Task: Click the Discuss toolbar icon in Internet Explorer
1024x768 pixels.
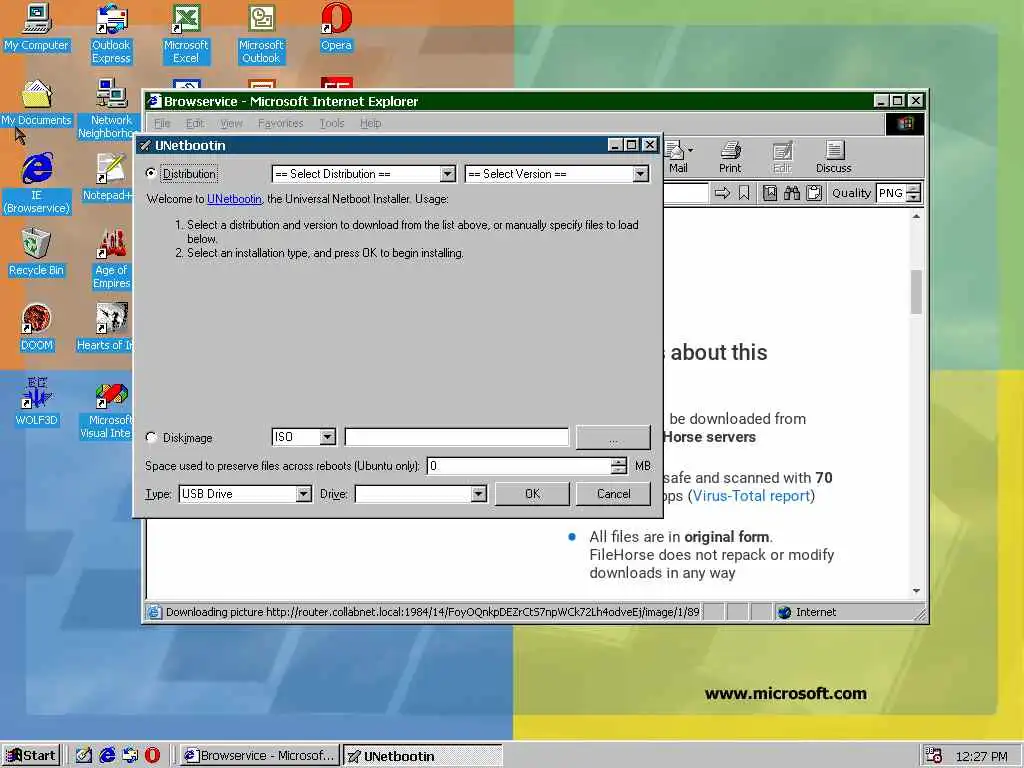Action: pos(834,157)
